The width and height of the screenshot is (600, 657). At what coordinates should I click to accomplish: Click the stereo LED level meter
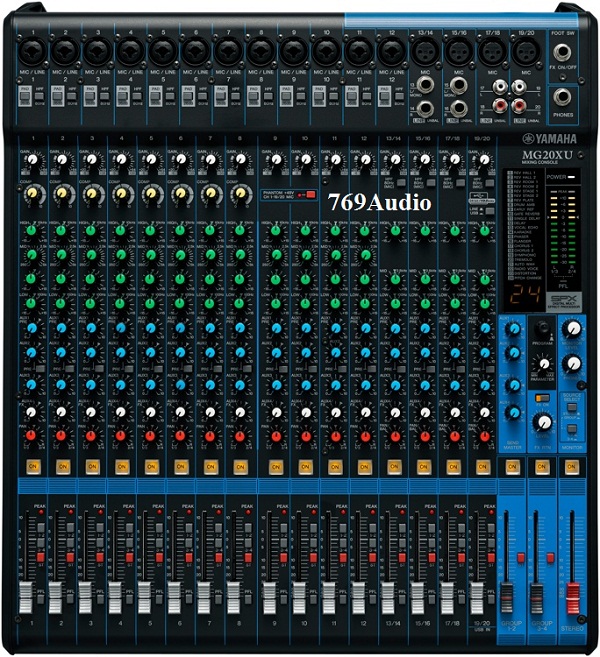point(563,226)
